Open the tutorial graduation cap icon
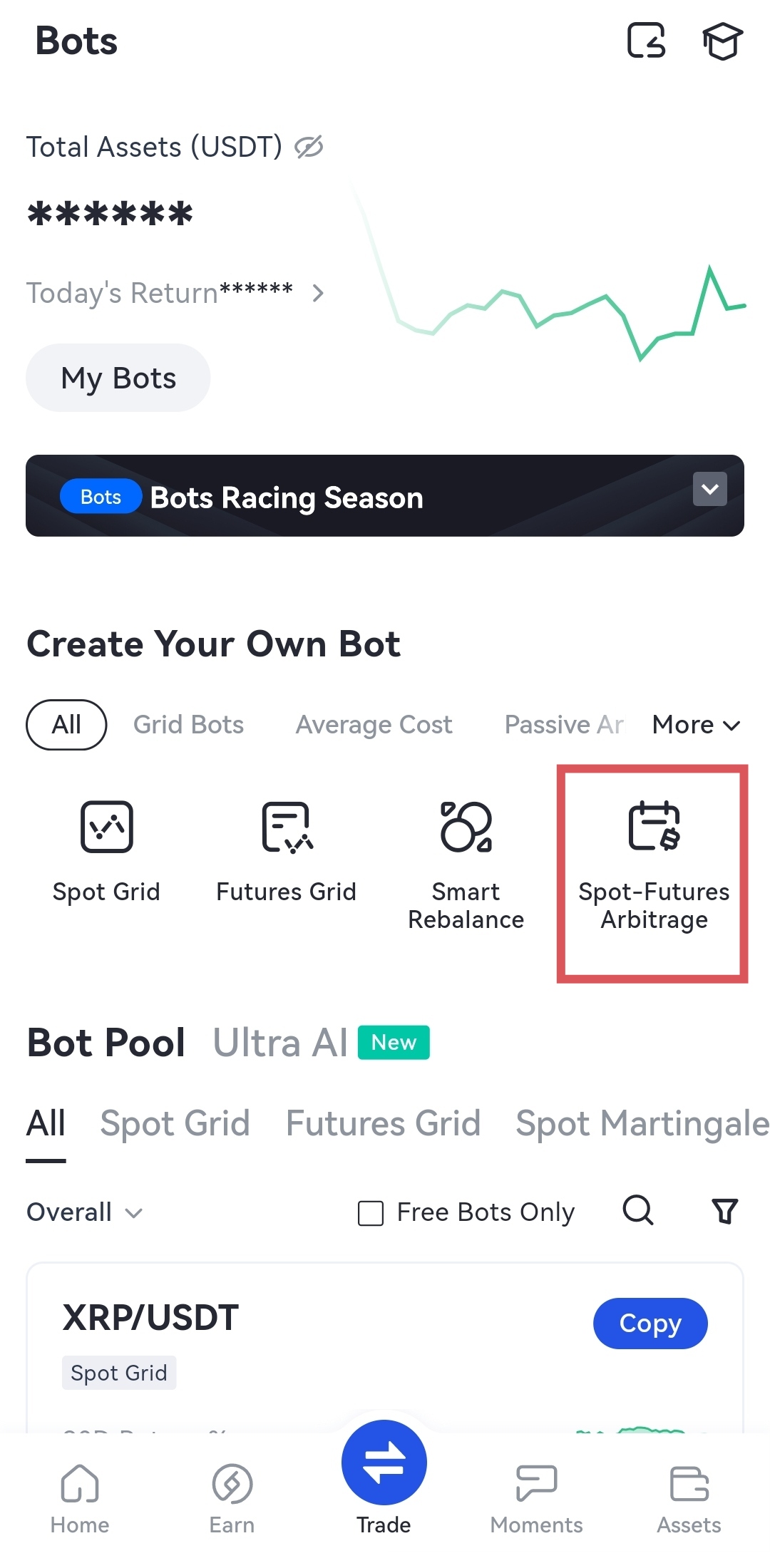This screenshot has height=1568, width=770. point(722,41)
